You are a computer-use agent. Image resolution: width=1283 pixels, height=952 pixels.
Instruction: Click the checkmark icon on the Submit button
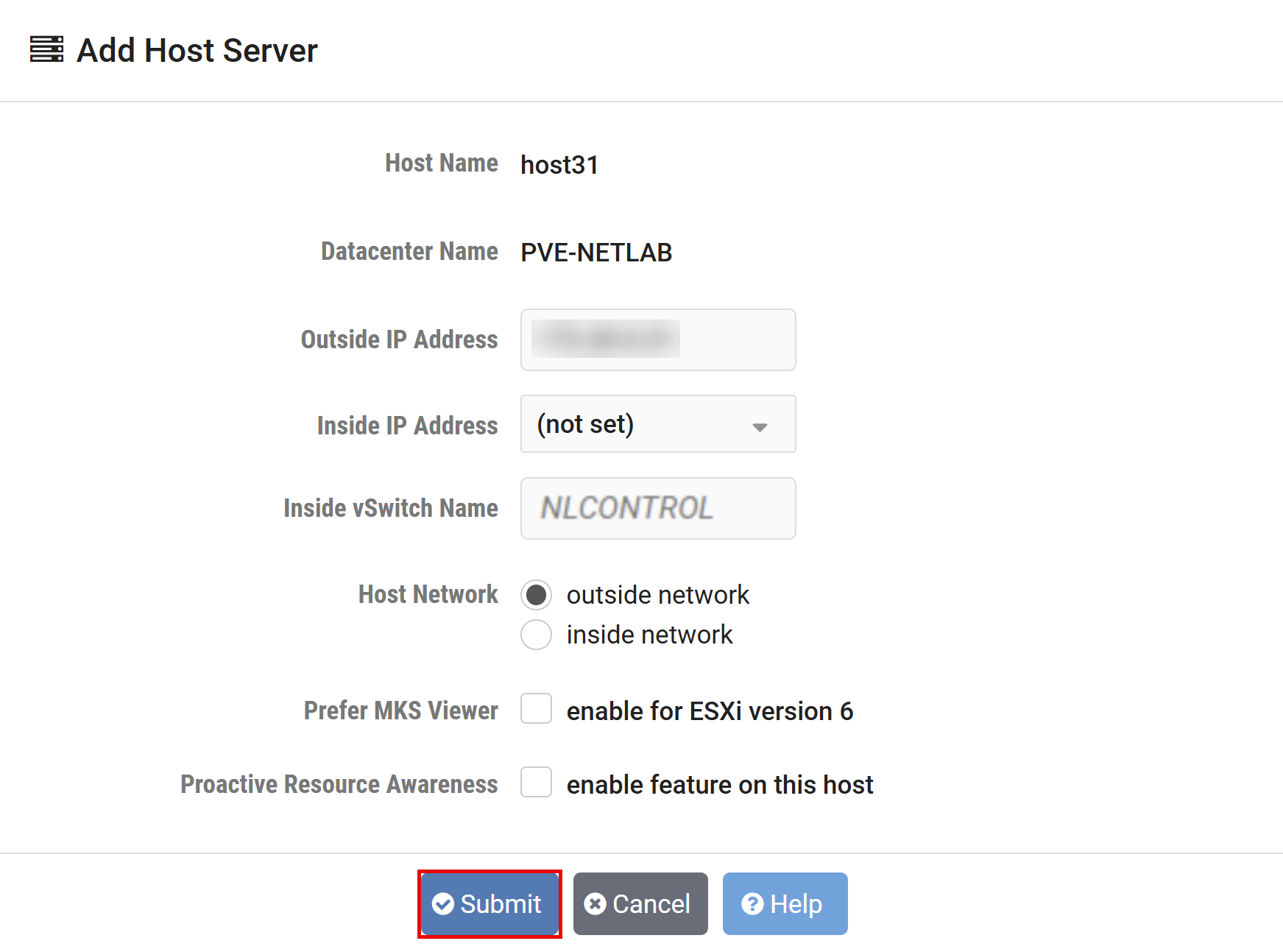point(442,903)
